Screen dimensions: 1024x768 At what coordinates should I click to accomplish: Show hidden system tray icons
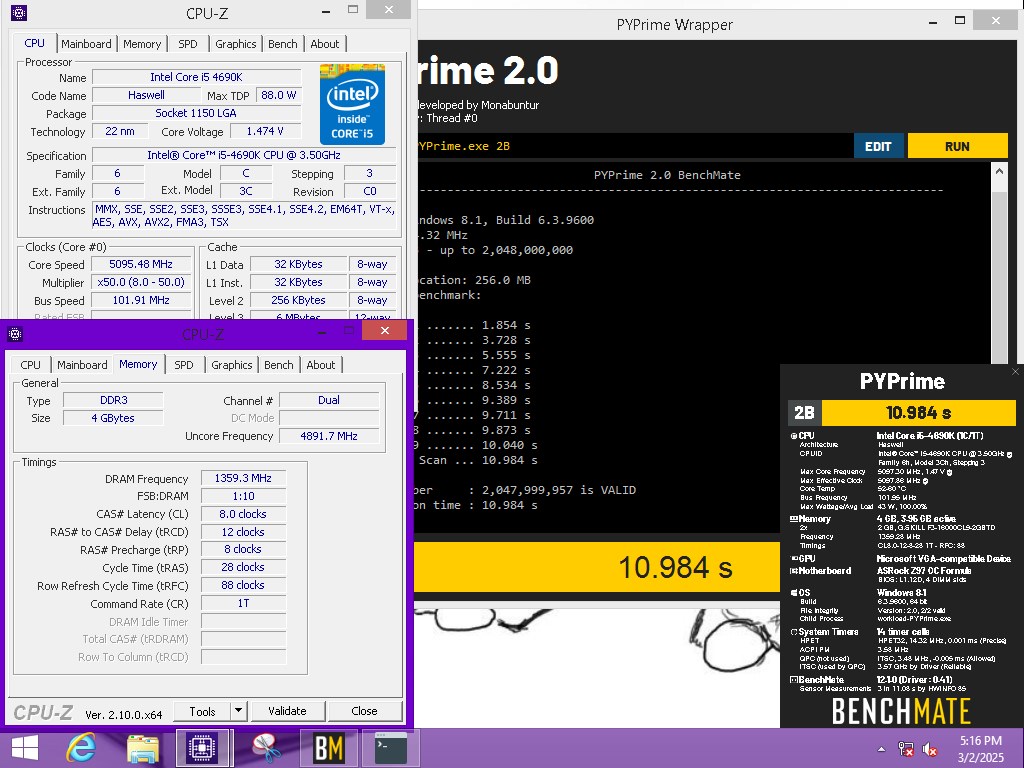pyautogui.click(x=882, y=749)
